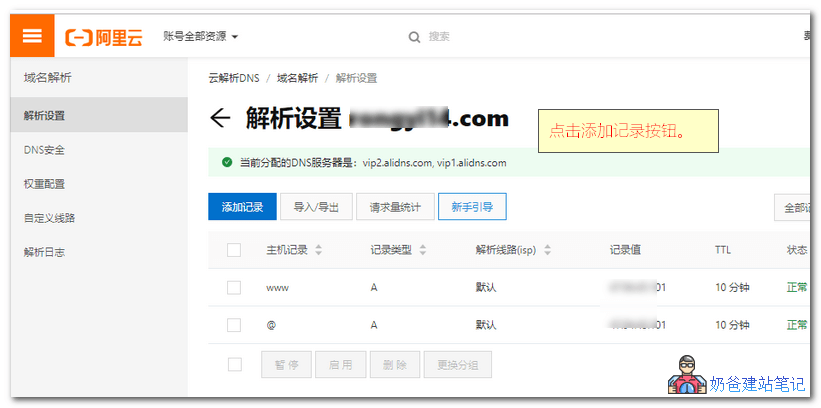Click the green DNS status check icon

click(227, 162)
